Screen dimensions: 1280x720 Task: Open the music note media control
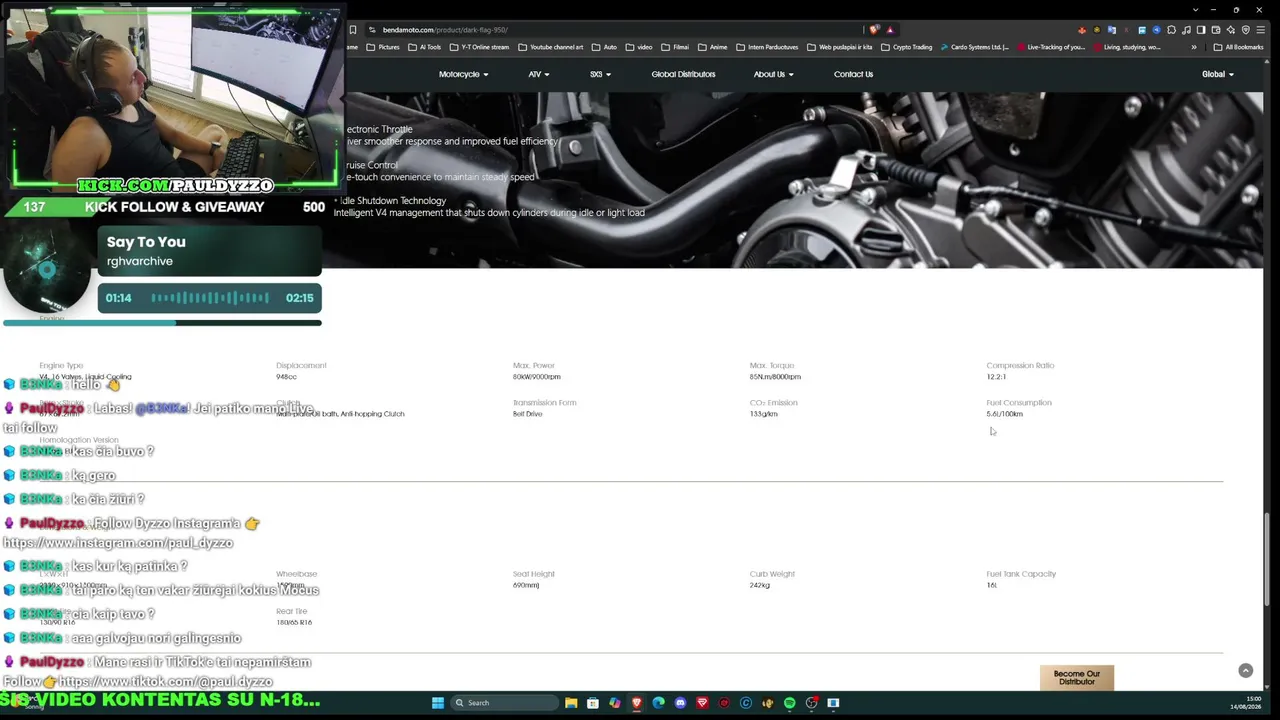point(1186,30)
